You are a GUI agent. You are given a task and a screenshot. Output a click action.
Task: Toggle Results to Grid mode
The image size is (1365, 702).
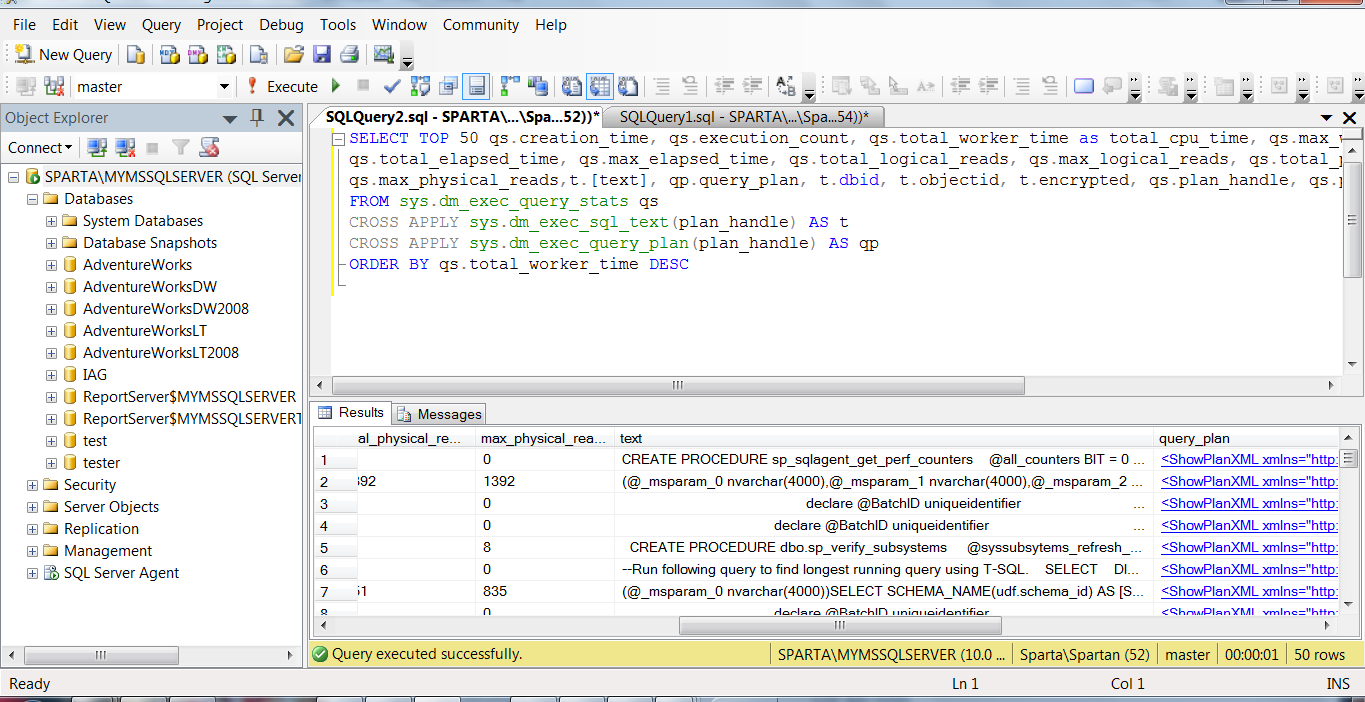pyautogui.click(x=600, y=87)
